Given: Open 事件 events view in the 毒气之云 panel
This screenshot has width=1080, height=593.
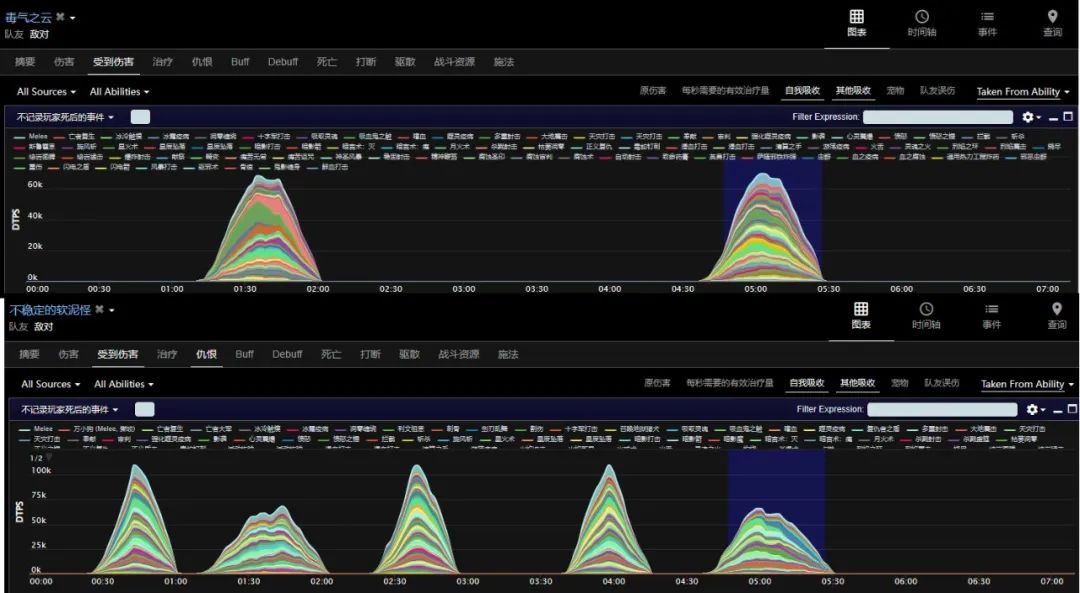Looking at the screenshot, I should click(x=987, y=23).
